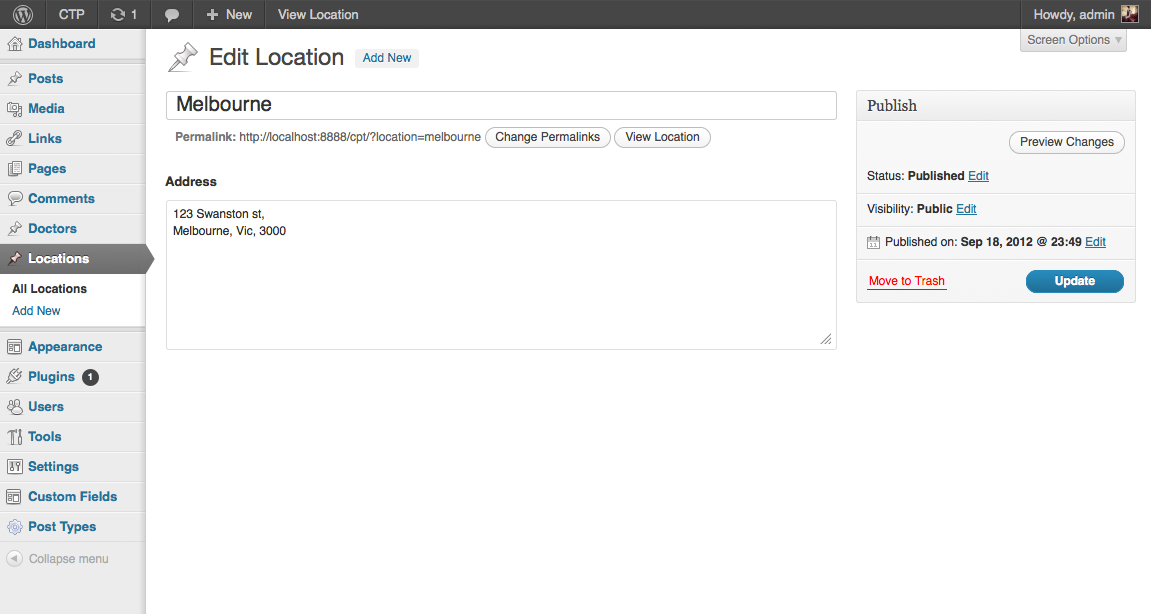Click Move to Trash link

906,281
